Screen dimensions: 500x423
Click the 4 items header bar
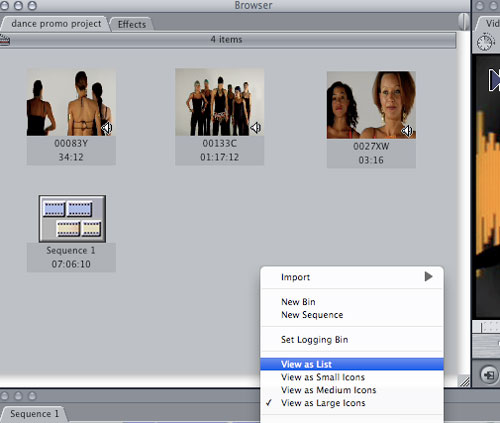pyautogui.click(x=228, y=40)
